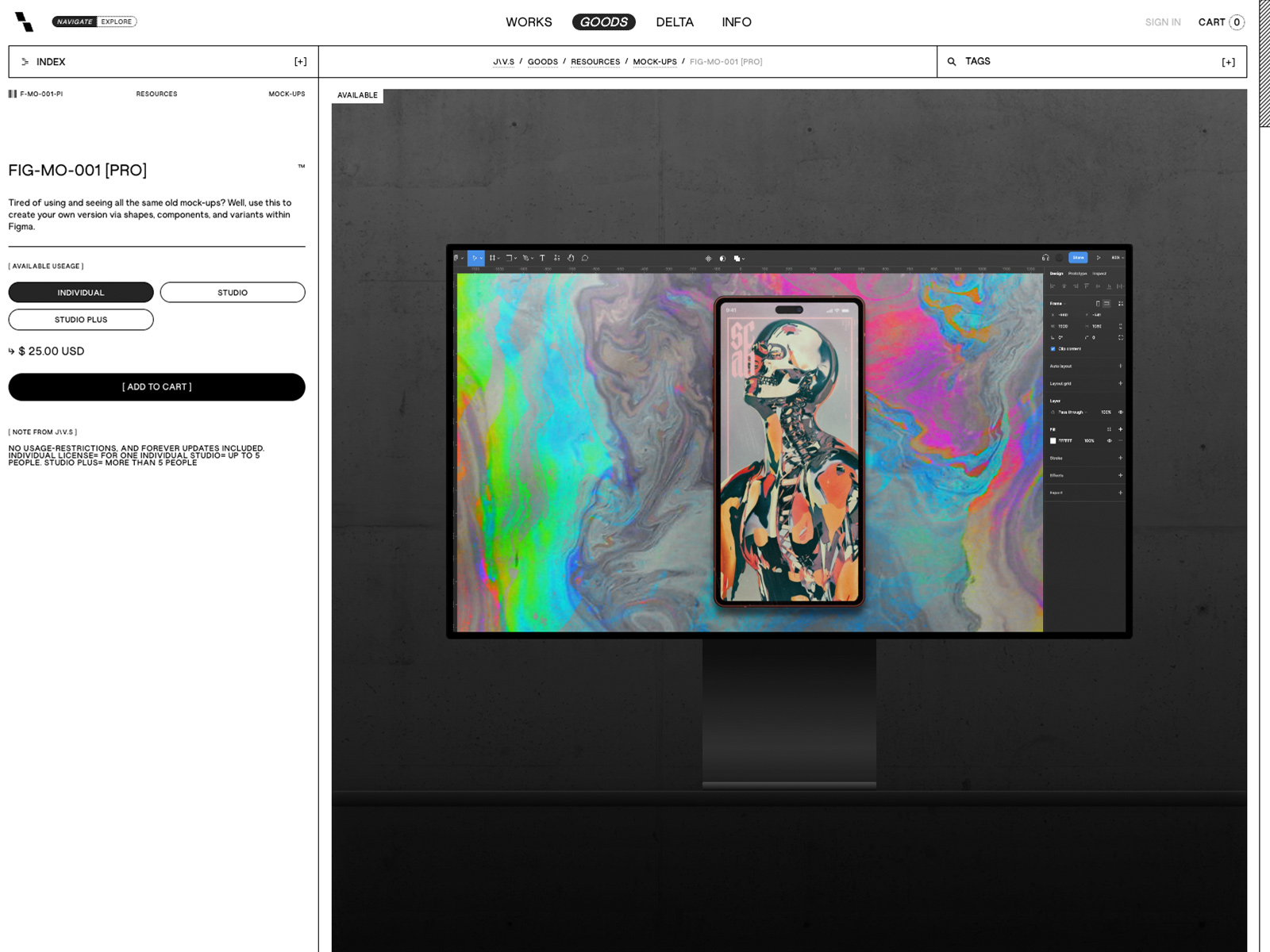Select the Hand tool in Figma toolbar

[571, 258]
